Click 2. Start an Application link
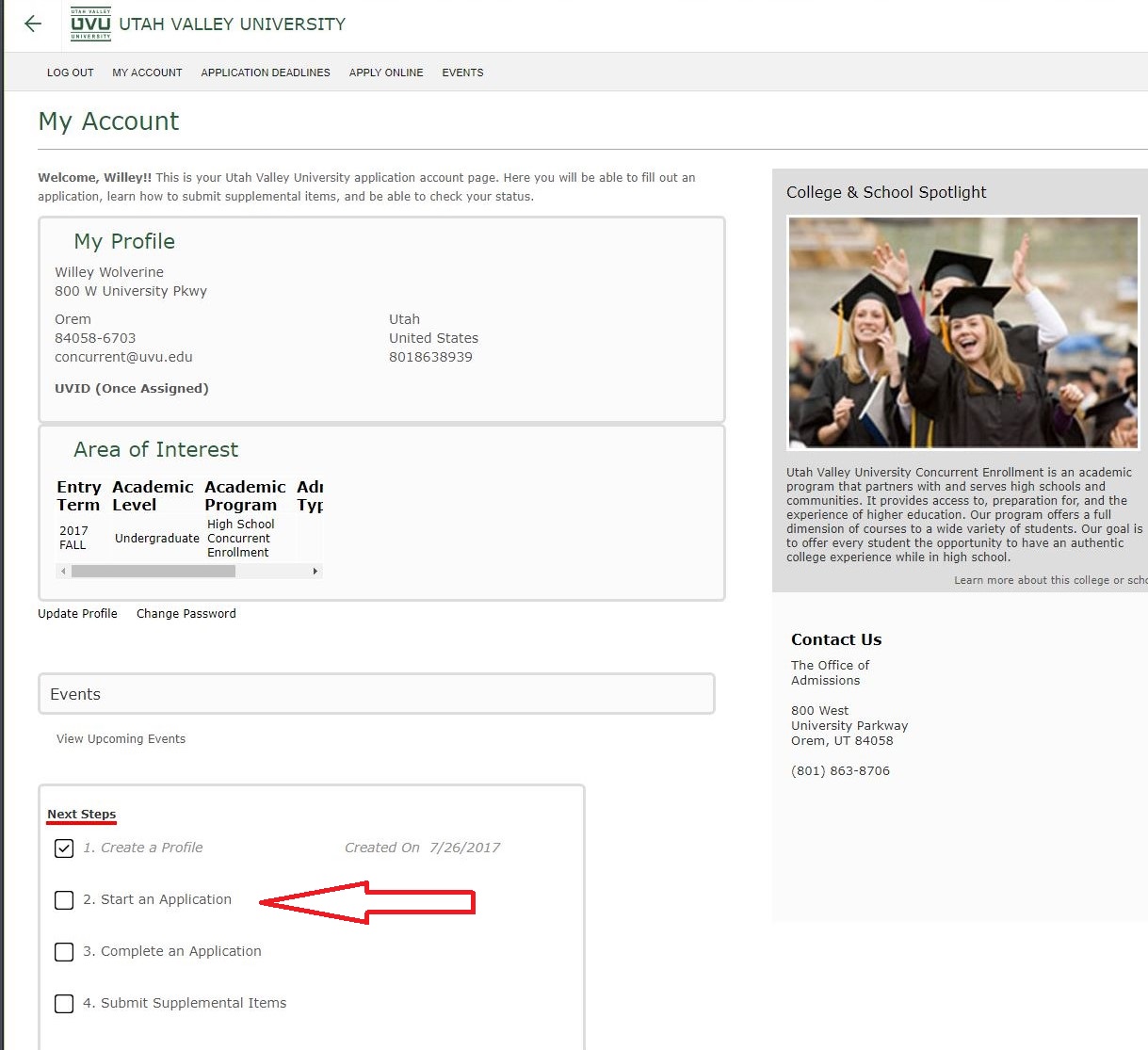 157,899
